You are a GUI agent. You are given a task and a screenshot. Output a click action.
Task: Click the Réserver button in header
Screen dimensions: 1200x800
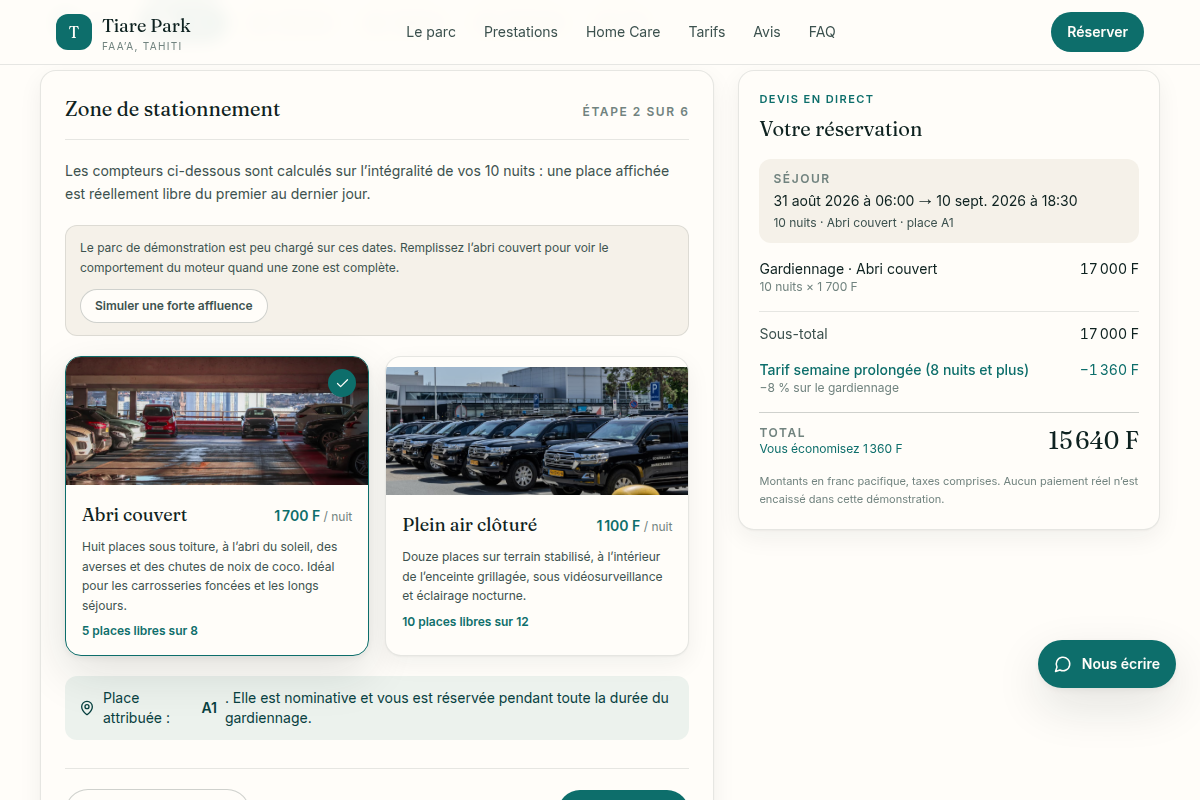point(1097,32)
